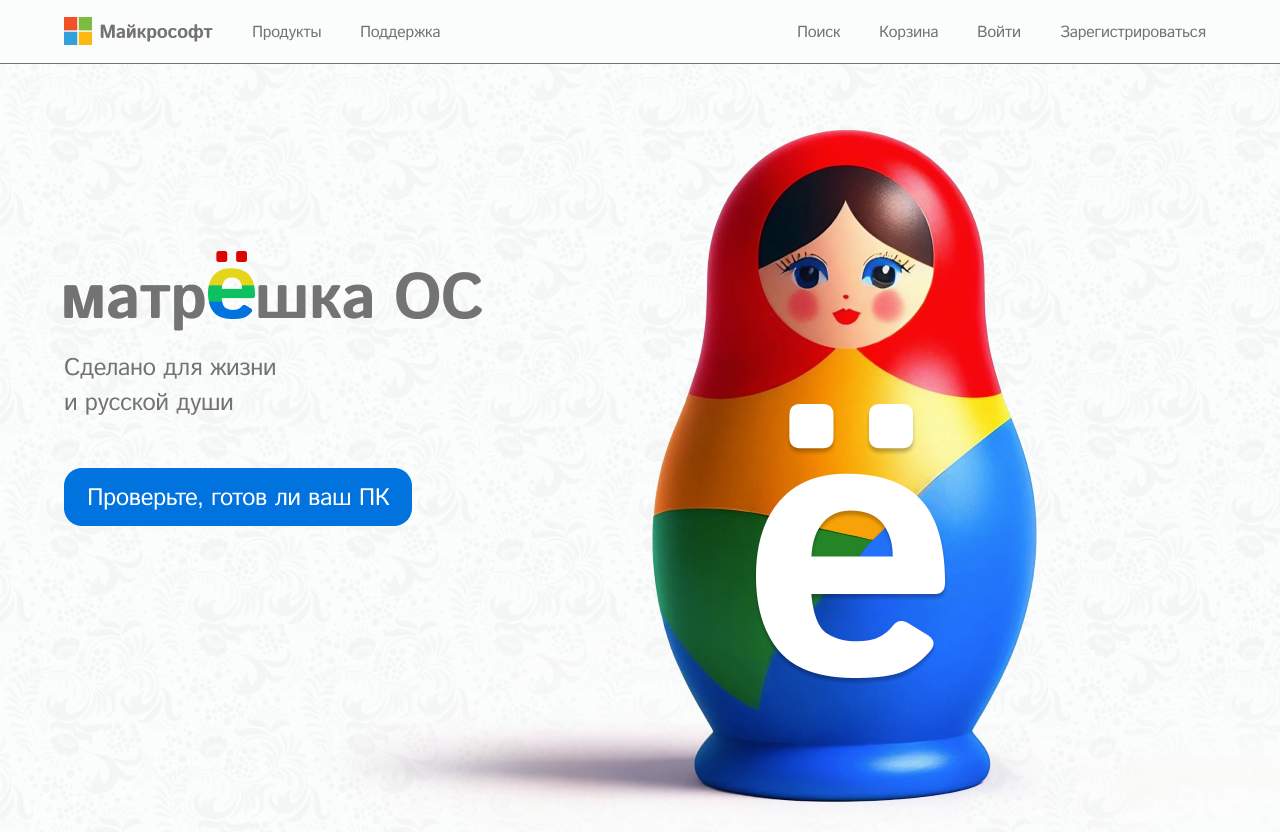Click the ОС text in the title

tap(438, 297)
